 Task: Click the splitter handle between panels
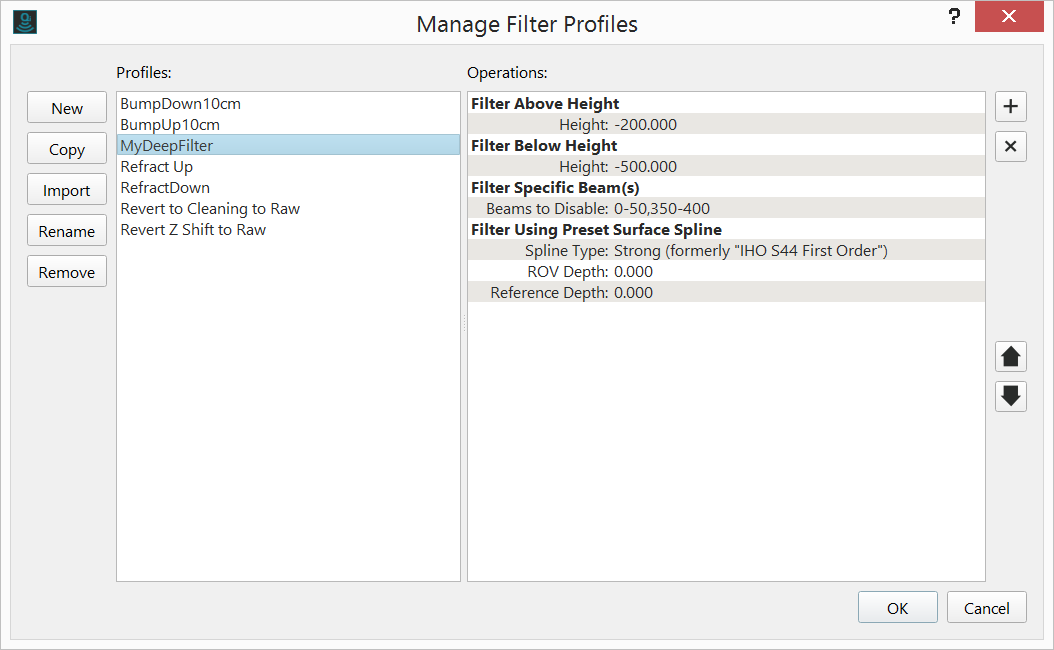(x=464, y=322)
